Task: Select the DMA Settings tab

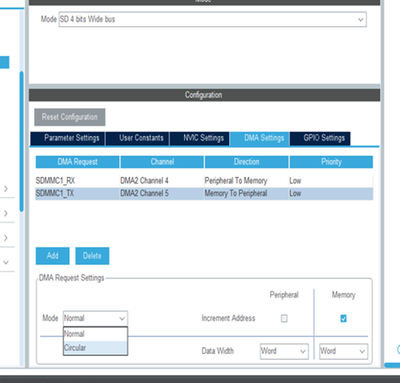Action: pos(260,138)
